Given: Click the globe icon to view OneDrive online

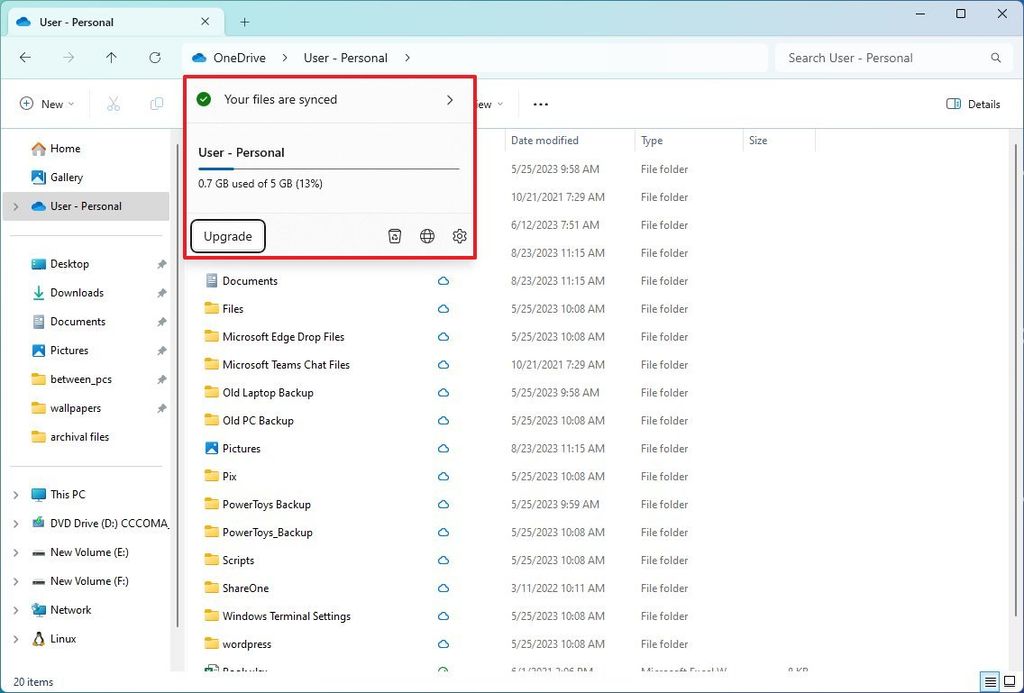Looking at the screenshot, I should [x=427, y=236].
